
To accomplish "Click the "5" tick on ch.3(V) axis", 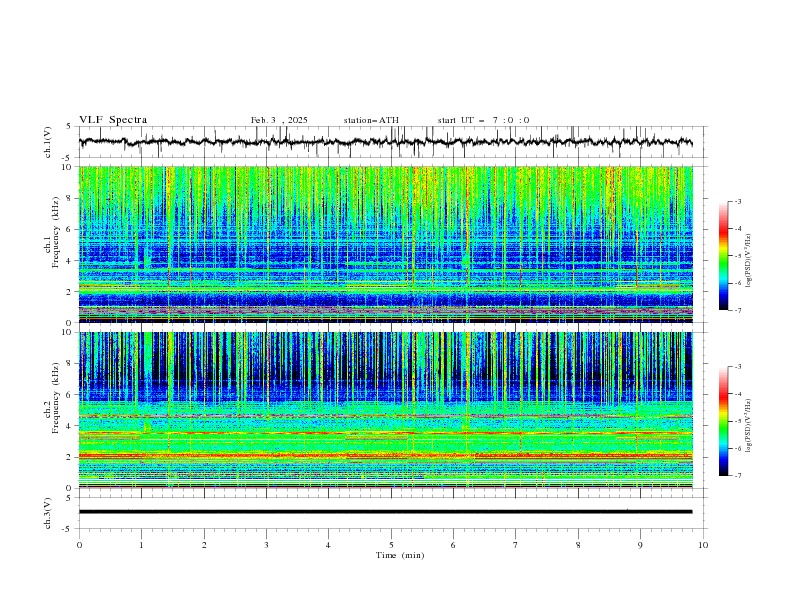I will pos(69,498).
